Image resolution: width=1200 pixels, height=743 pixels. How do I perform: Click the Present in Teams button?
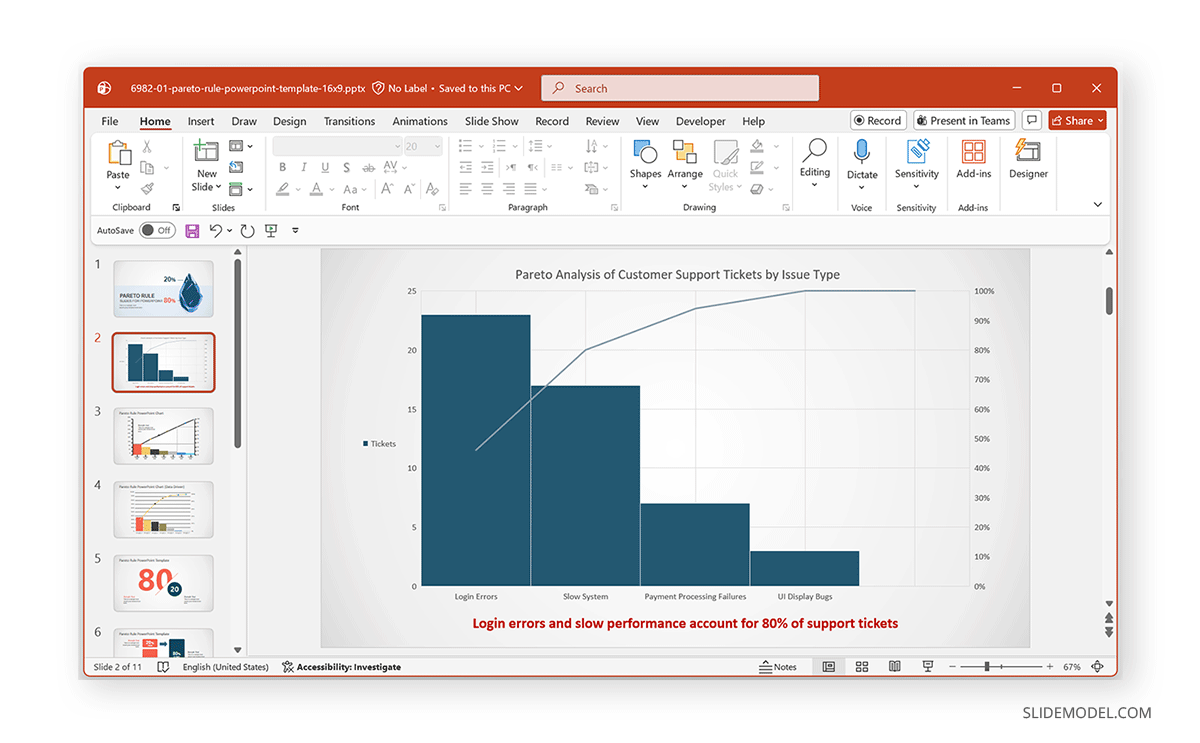(963, 119)
